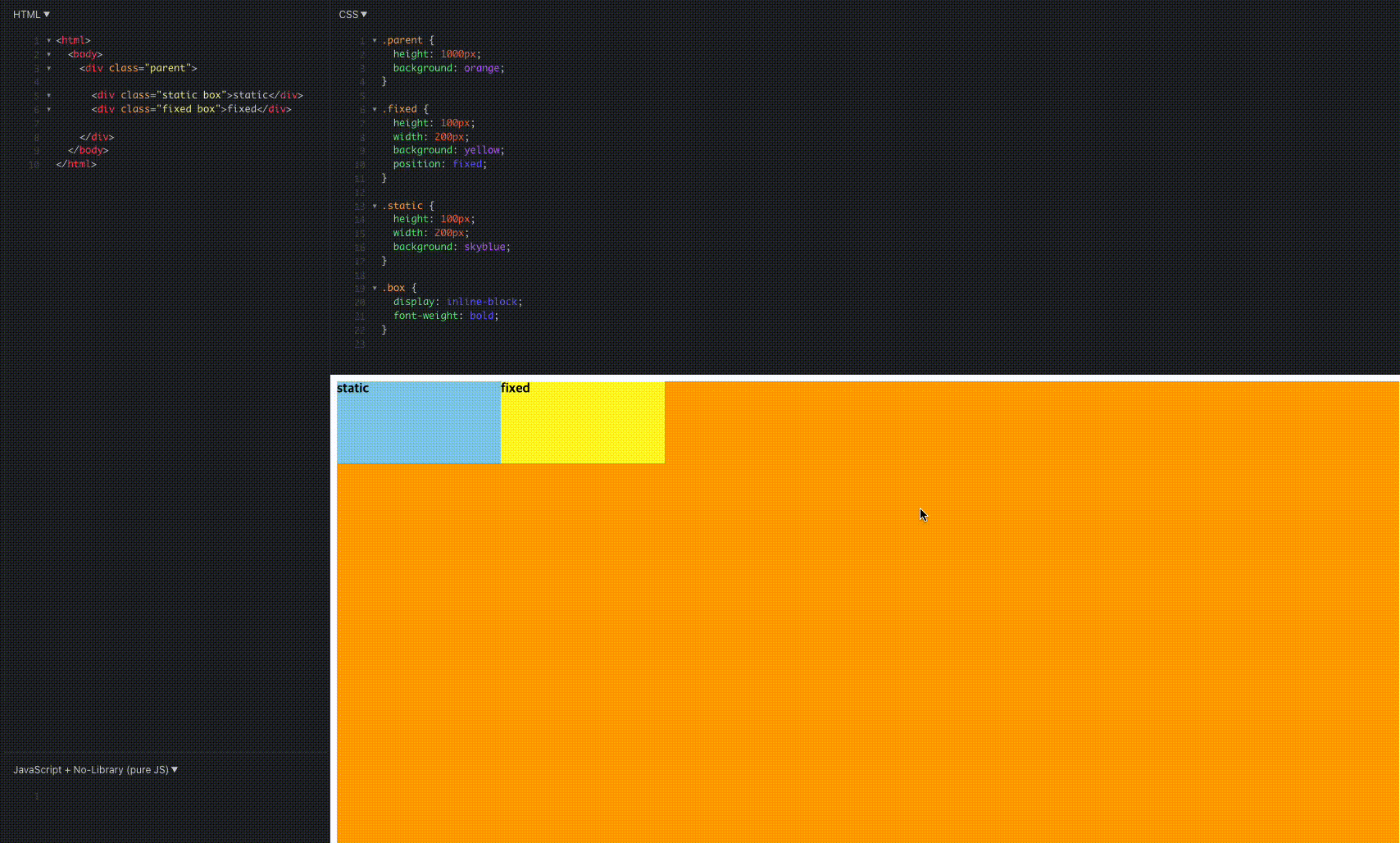Click the position: fixed declaration
Viewport: 1400px width, 843px height.
pos(440,164)
